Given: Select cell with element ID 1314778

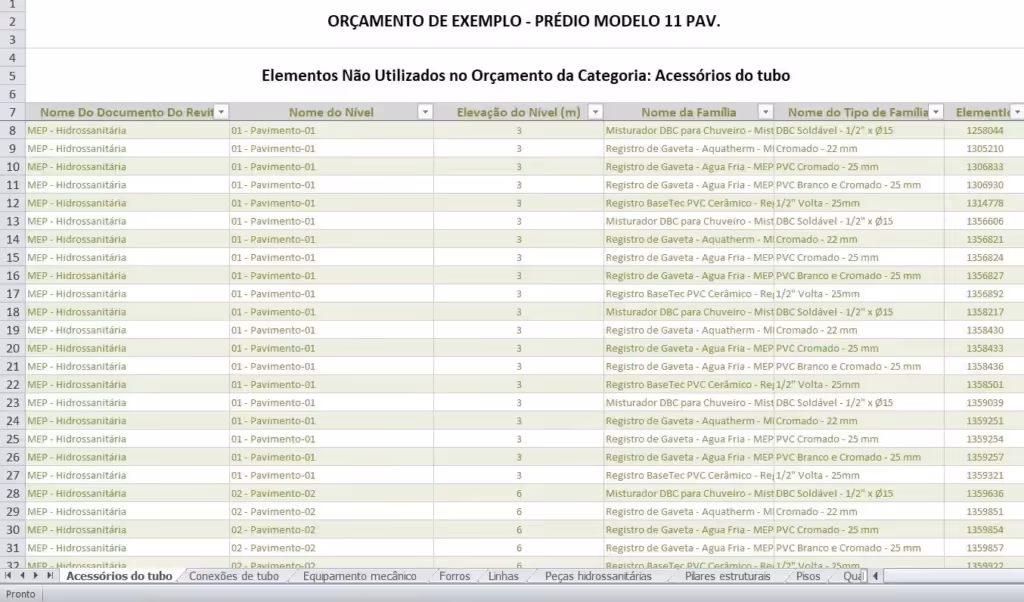Looking at the screenshot, I should point(984,203).
